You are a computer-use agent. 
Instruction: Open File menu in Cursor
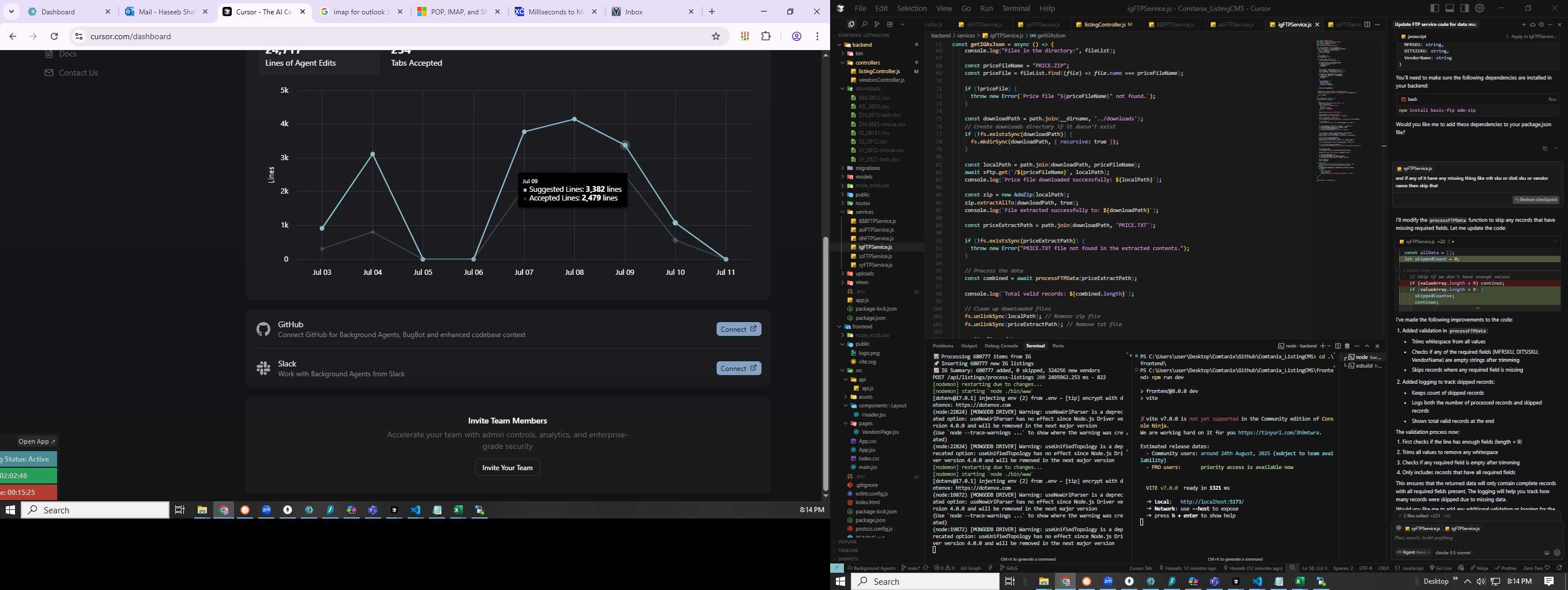[x=860, y=9]
